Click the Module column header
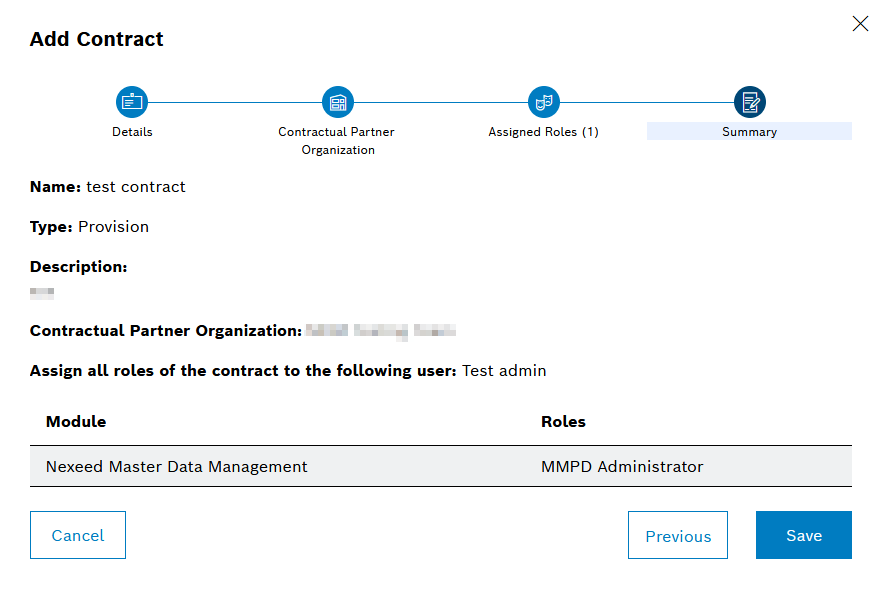This screenshot has height=590, width=882. (75, 421)
